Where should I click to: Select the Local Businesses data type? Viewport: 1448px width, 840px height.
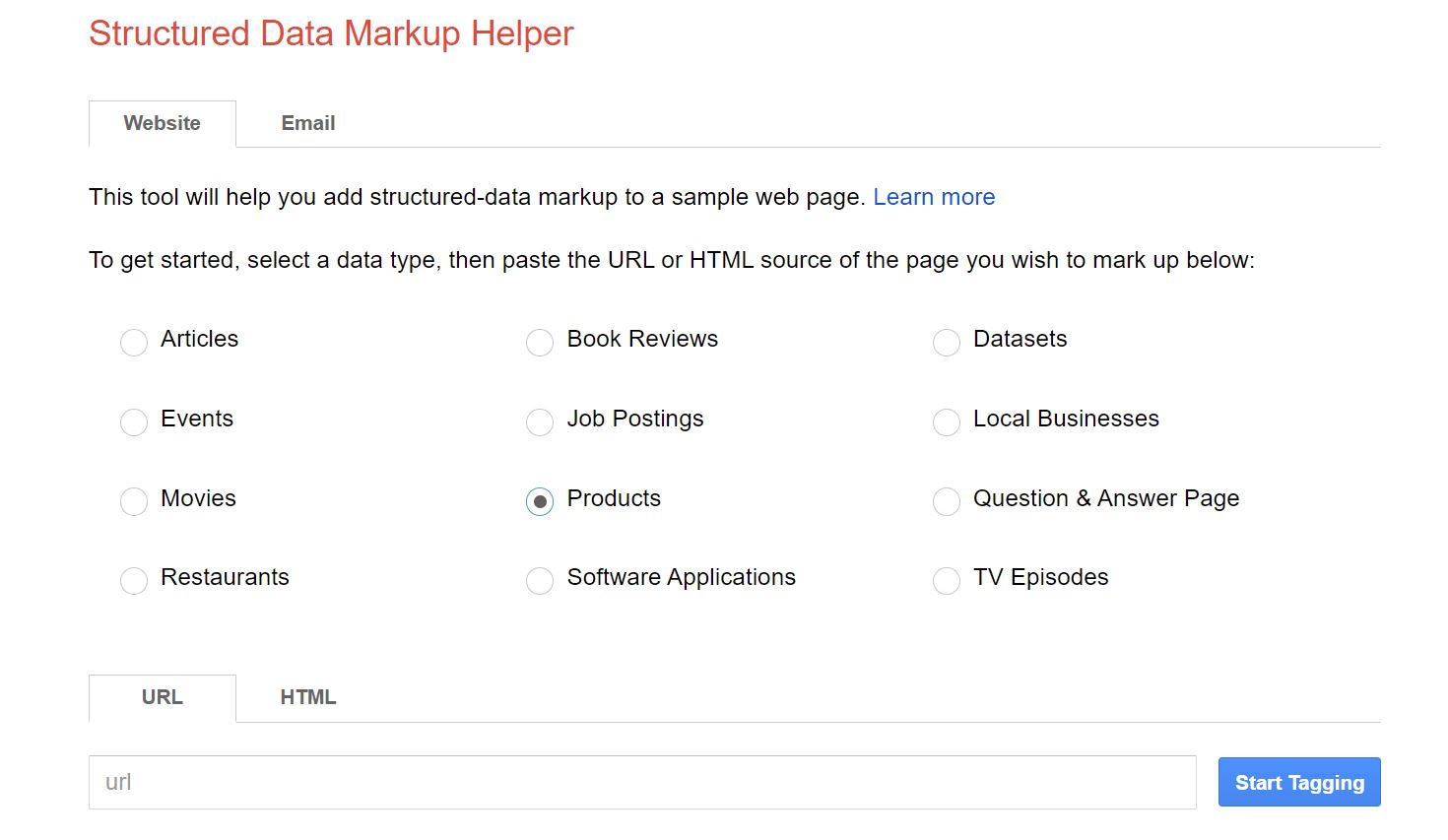(x=947, y=421)
